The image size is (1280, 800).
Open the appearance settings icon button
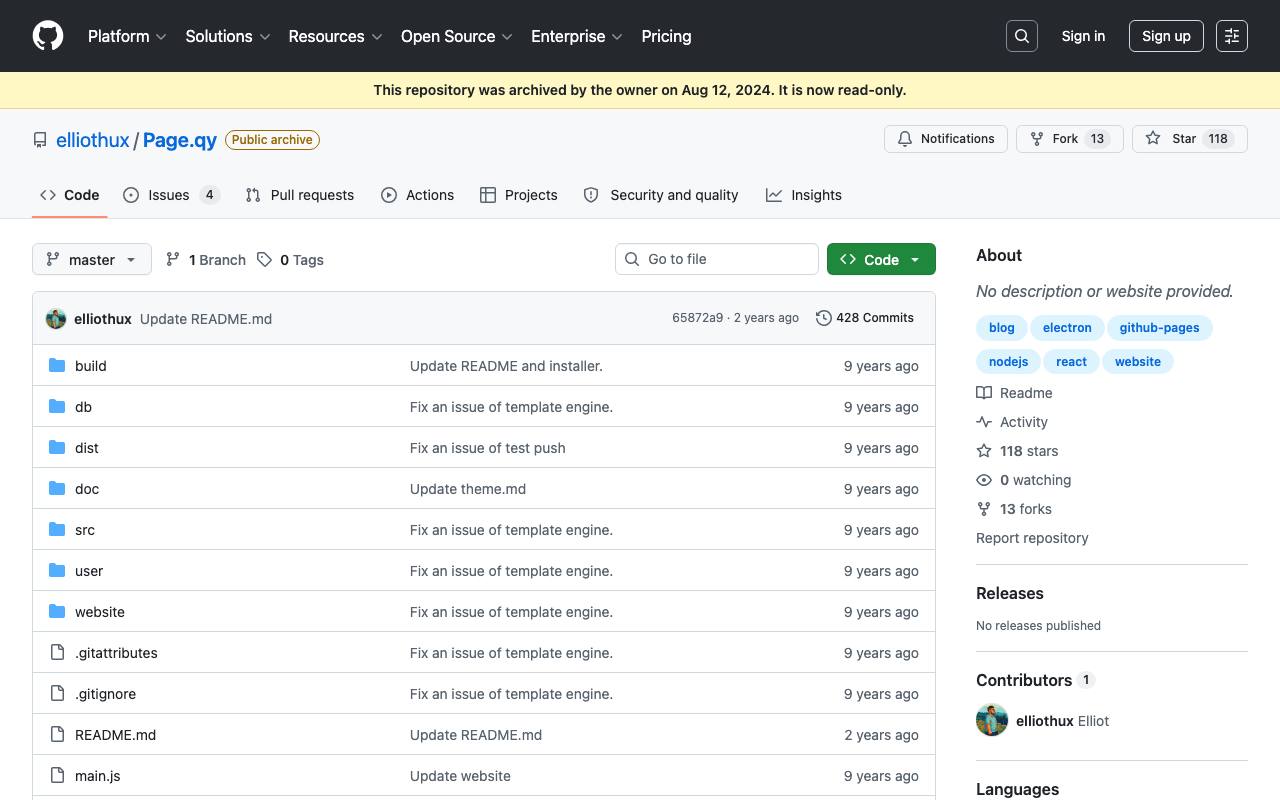coord(1232,36)
